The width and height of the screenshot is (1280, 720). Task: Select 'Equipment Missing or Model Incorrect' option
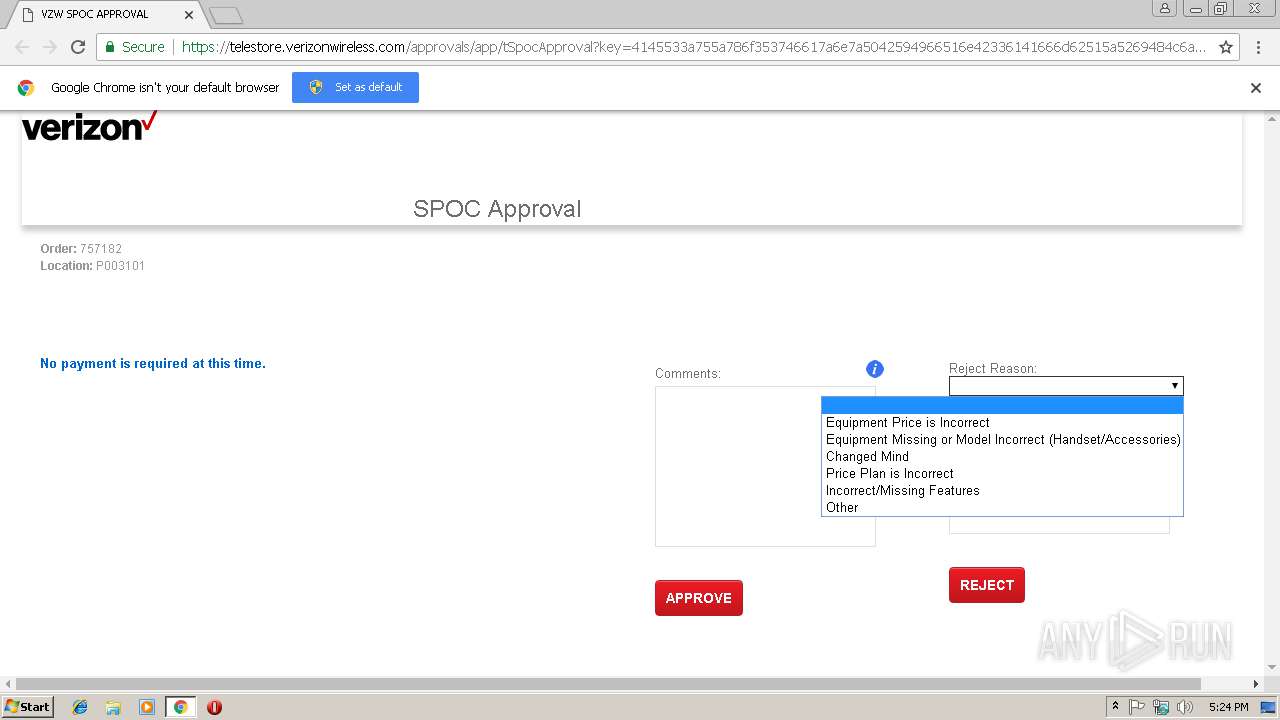coord(1002,440)
